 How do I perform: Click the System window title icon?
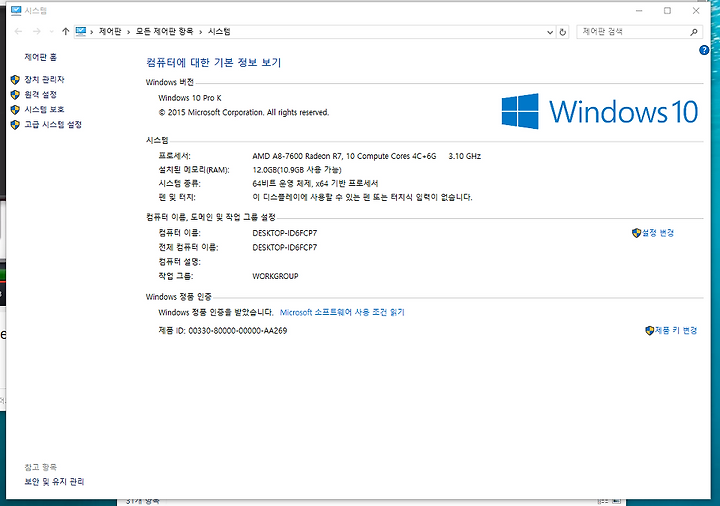coord(16,11)
